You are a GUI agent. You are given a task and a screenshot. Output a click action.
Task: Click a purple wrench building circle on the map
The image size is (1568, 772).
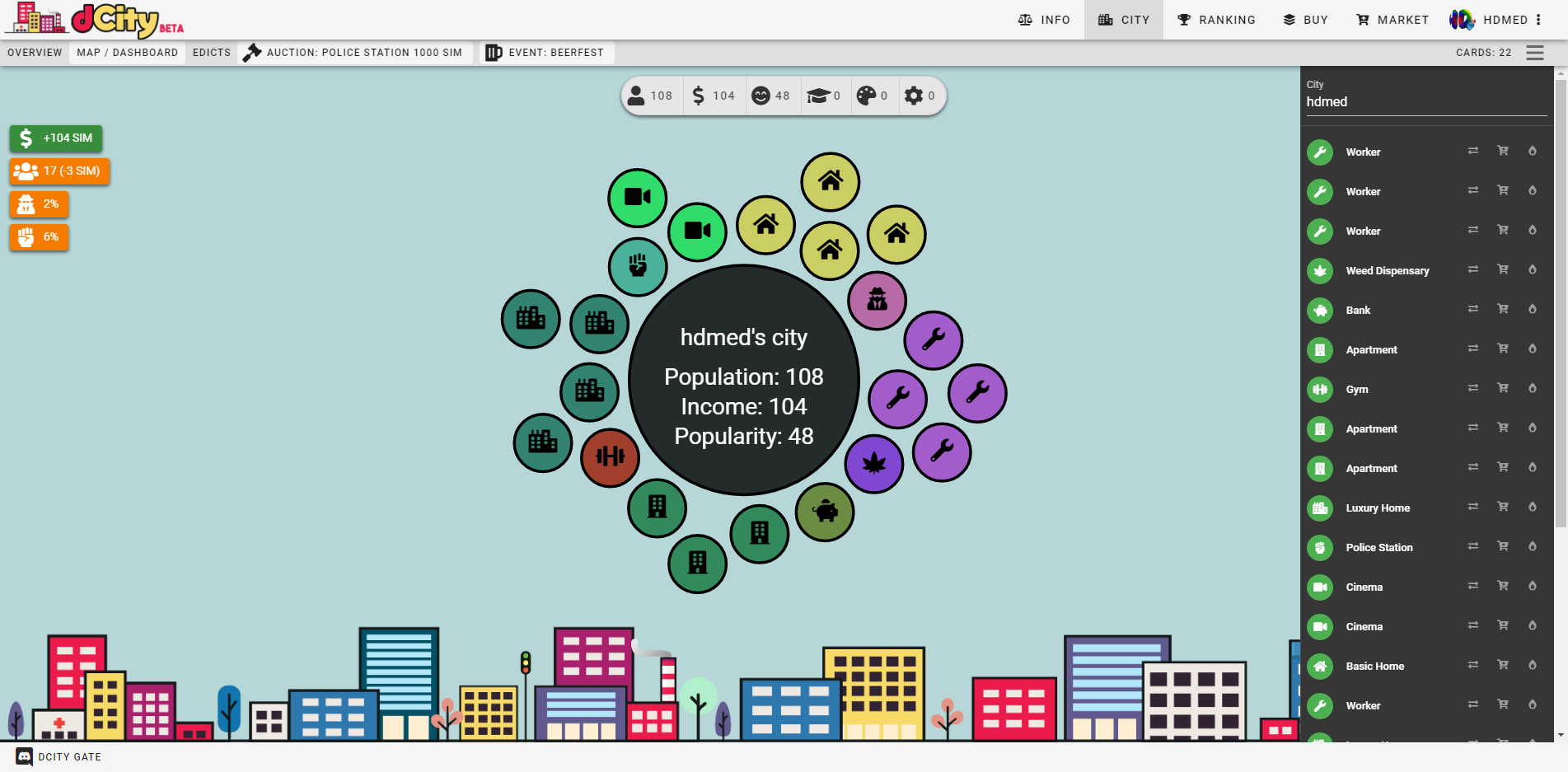tap(932, 339)
